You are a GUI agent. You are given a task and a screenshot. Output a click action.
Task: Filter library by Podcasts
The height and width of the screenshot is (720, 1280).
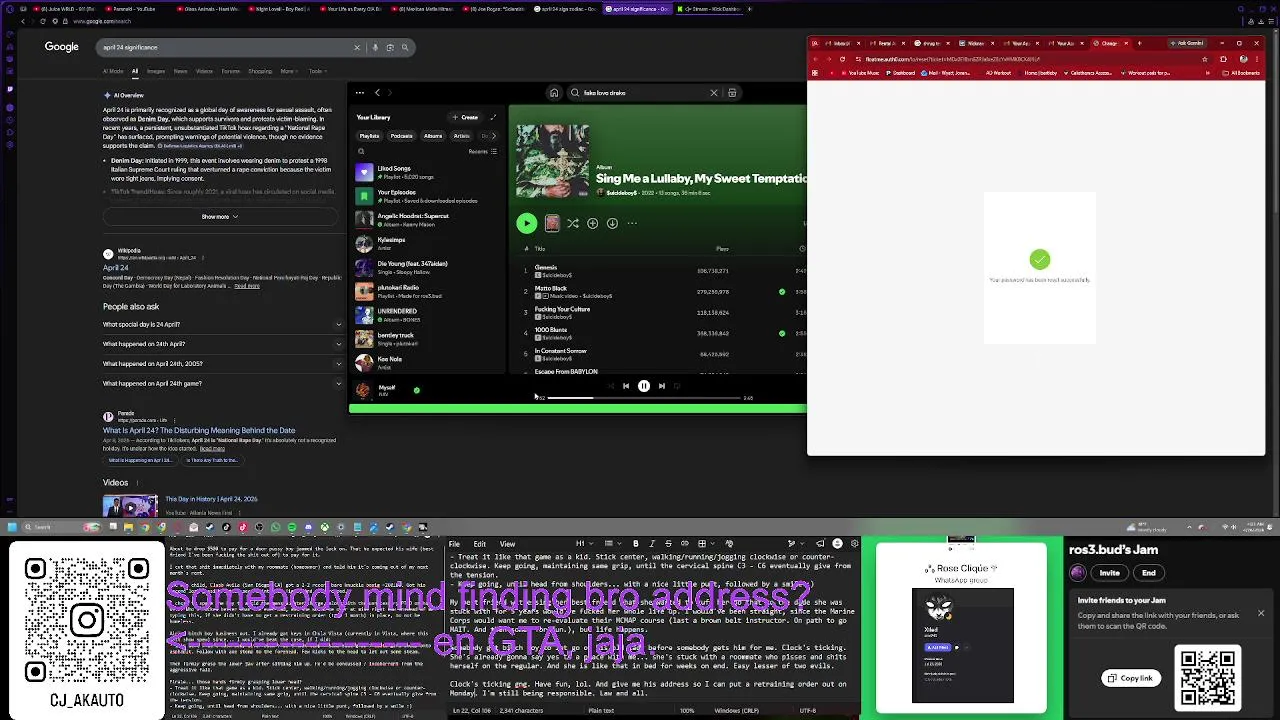(x=402, y=136)
